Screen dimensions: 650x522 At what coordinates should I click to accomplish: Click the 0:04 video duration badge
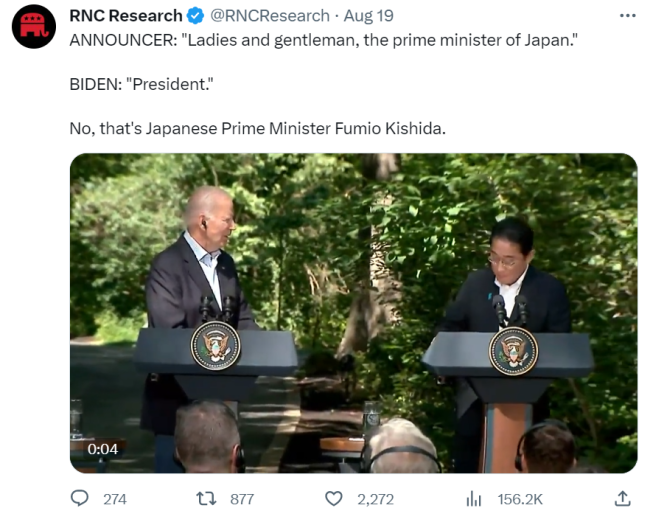(102, 449)
